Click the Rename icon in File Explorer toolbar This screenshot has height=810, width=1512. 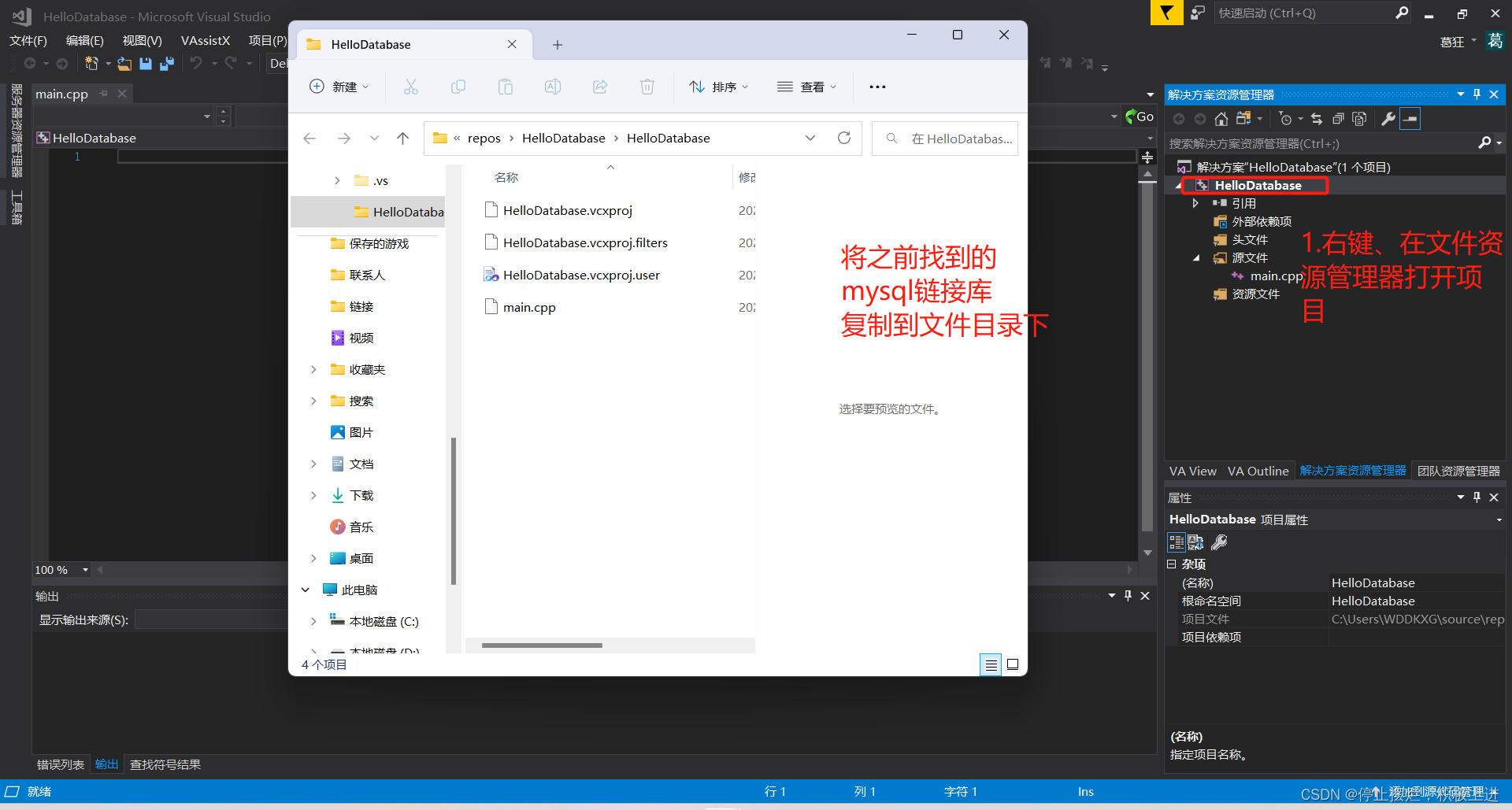point(553,87)
